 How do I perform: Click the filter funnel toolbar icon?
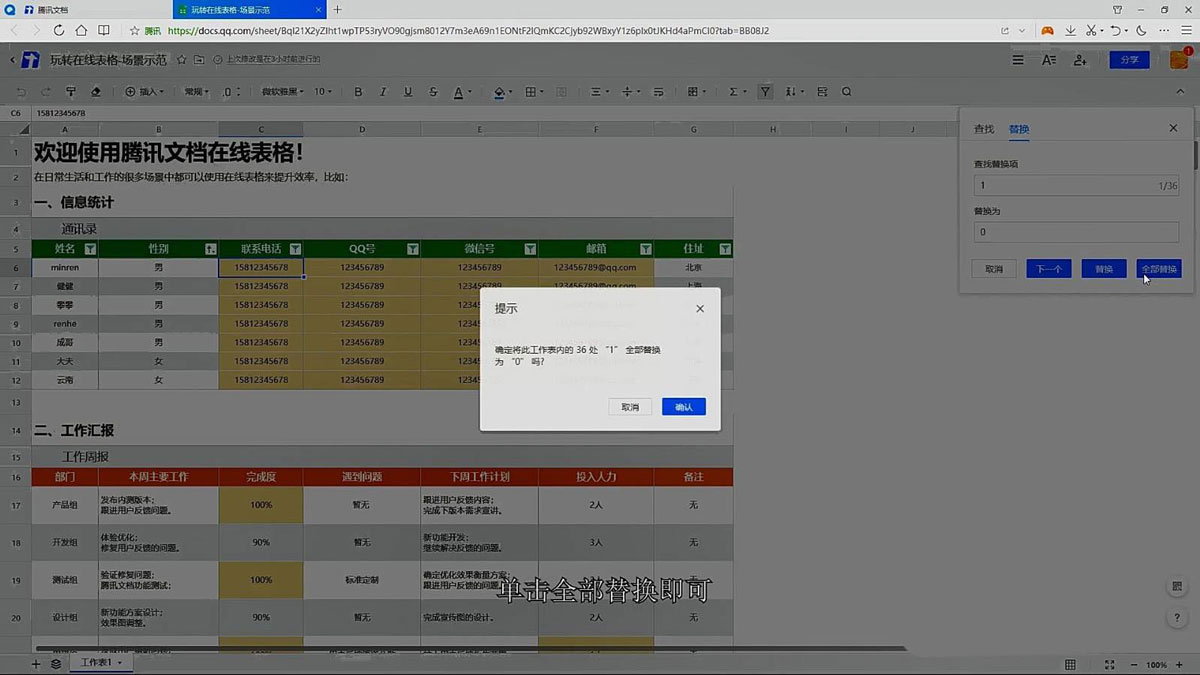[x=765, y=92]
